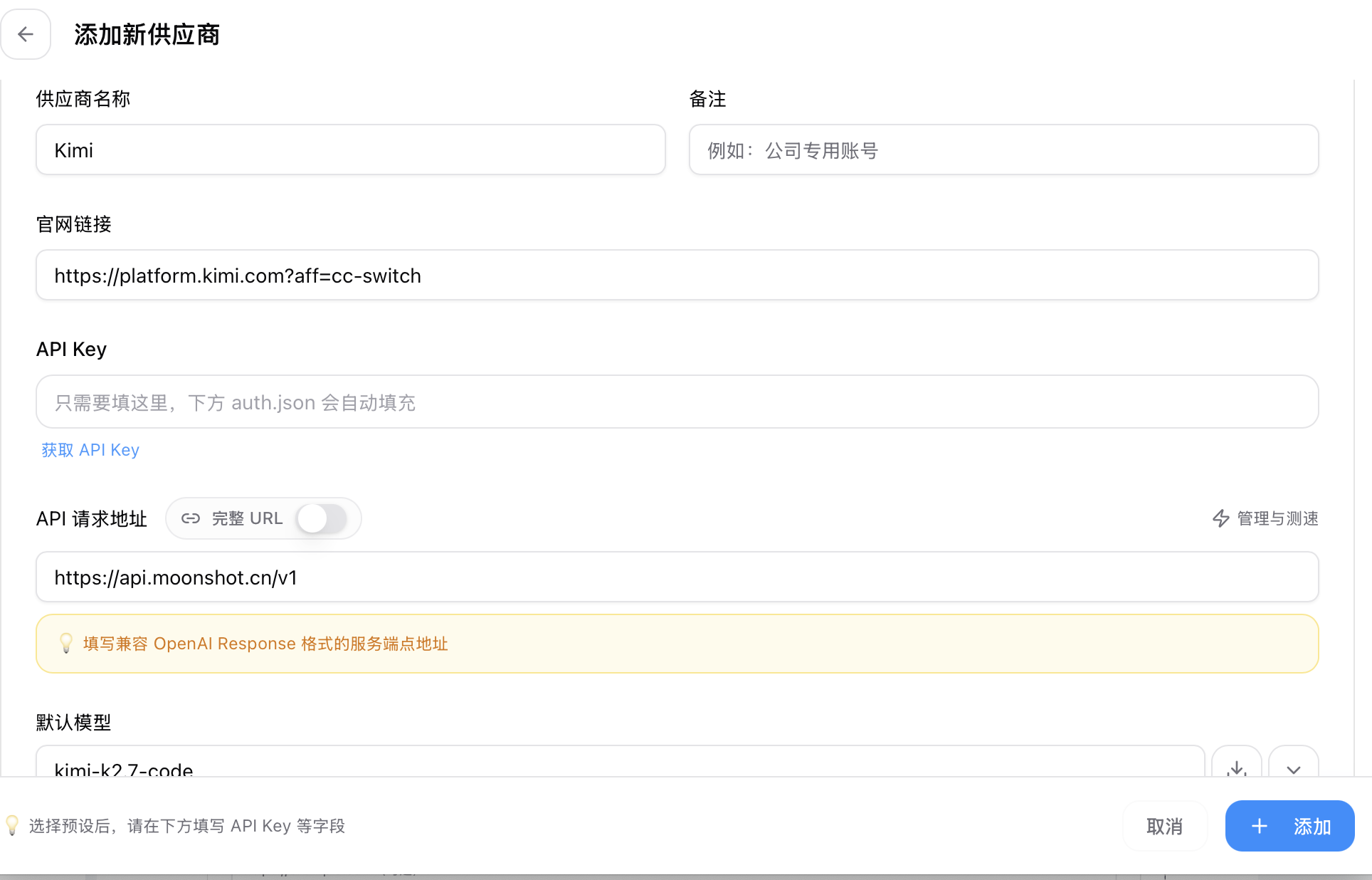Confirm with the blue 添加 button
The height and width of the screenshot is (880, 1372).
[x=1289, y=826]
